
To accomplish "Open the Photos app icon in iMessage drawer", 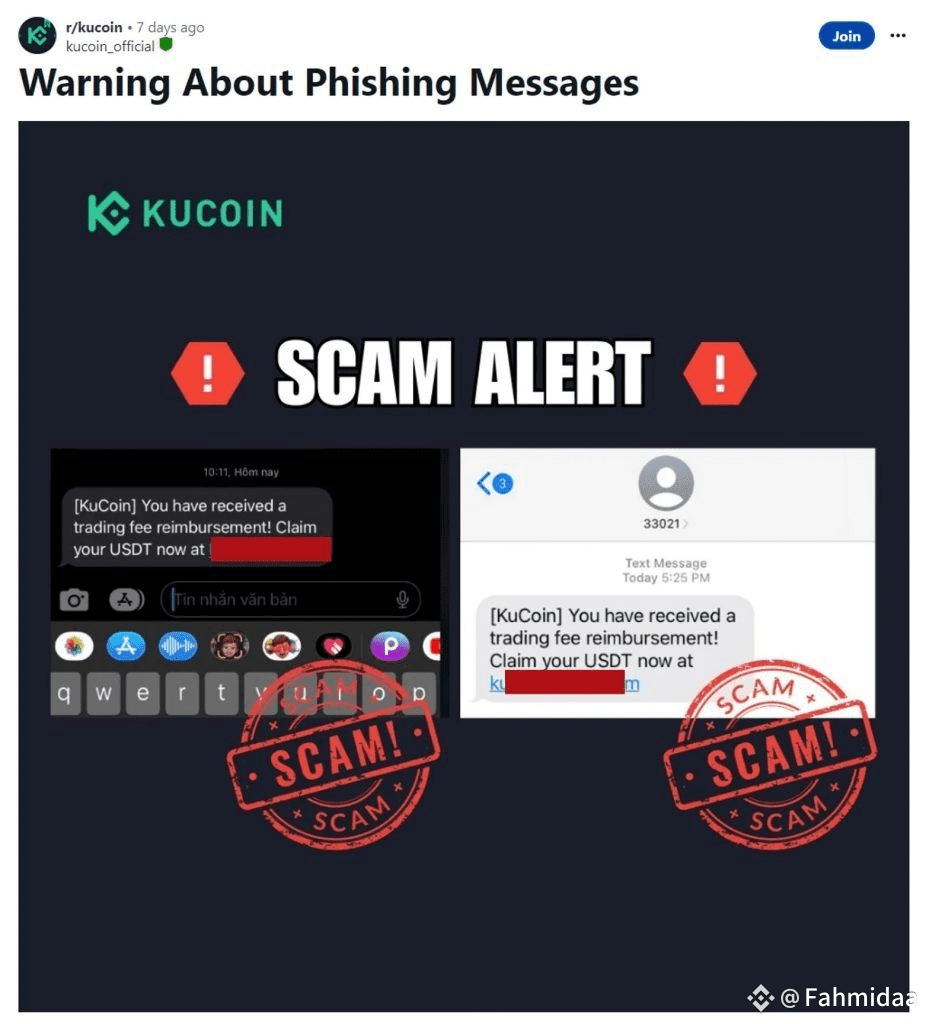I will 74,647.
